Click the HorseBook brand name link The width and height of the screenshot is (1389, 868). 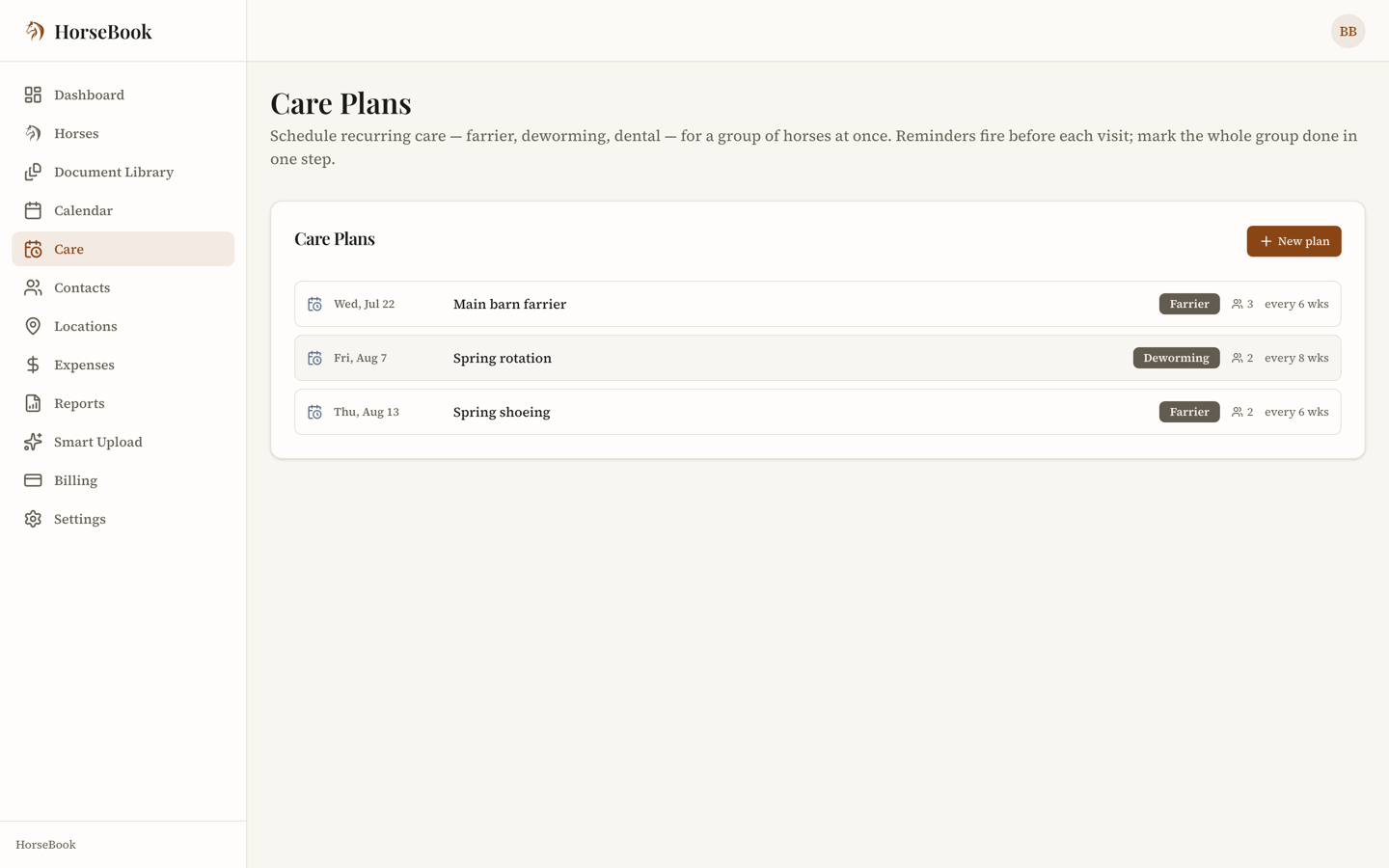pyautogui.click(x=103, y=32)
